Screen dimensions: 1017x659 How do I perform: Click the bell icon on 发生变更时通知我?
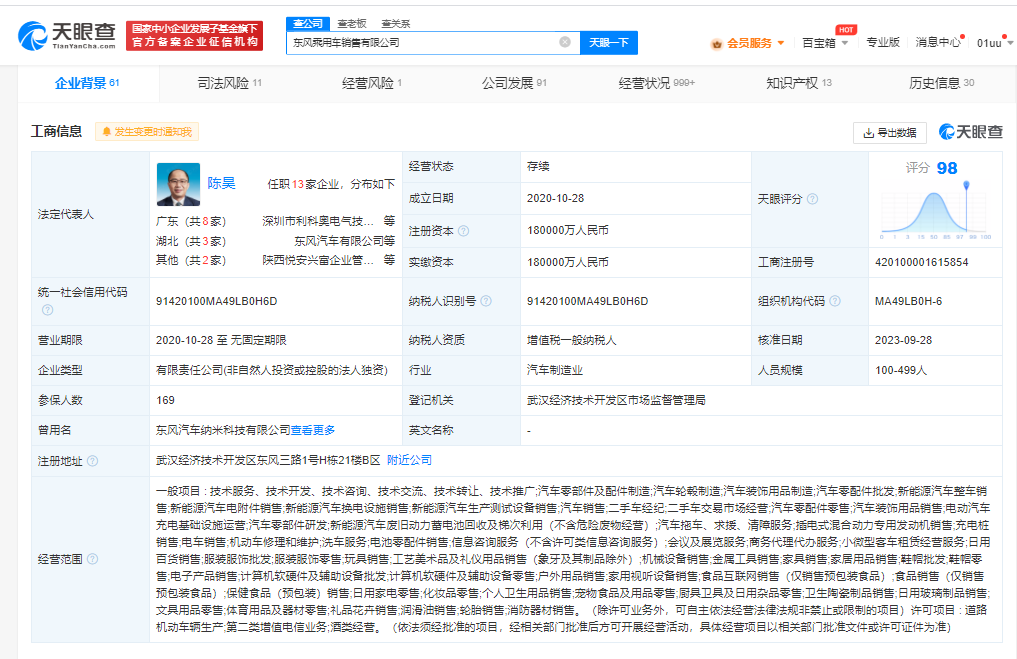[x=106, y=131]
